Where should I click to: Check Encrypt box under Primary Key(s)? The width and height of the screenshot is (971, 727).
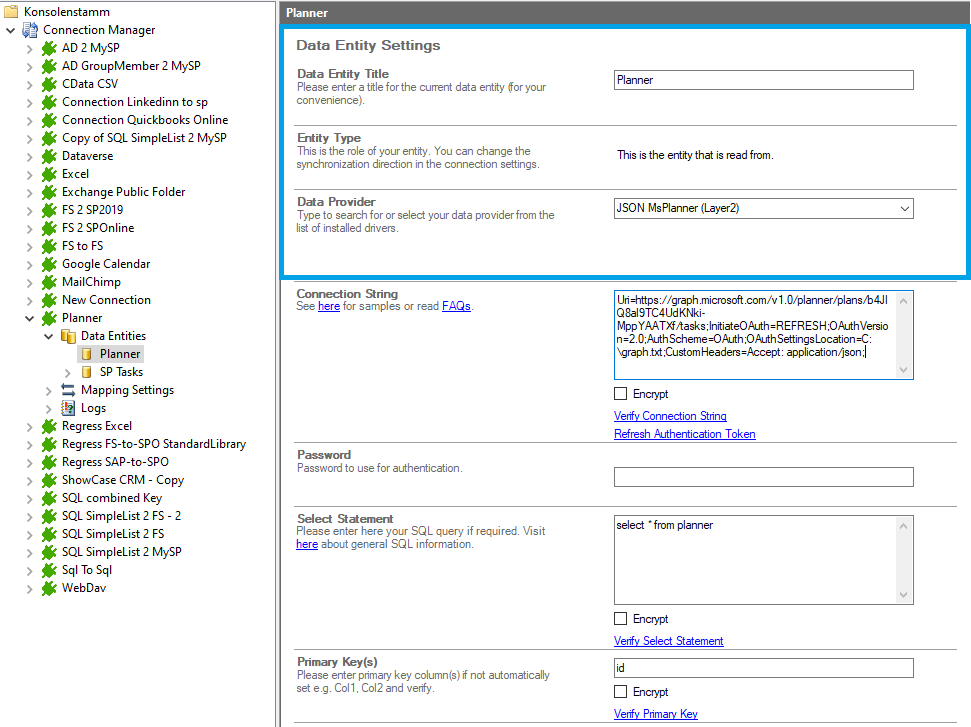click(621, 692)
